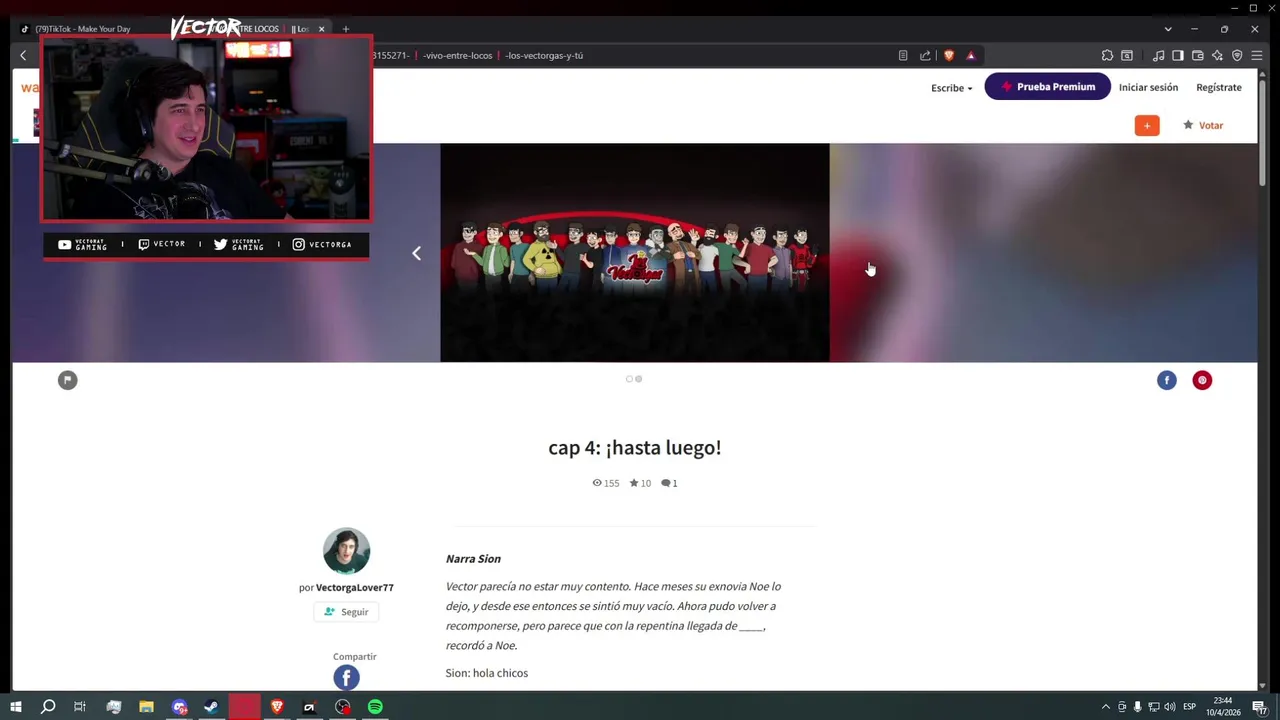This screenshot has width=1280, height=720.
Task: Close the ENTRE LOCOS browser tab
Action: tap(321, 29)
